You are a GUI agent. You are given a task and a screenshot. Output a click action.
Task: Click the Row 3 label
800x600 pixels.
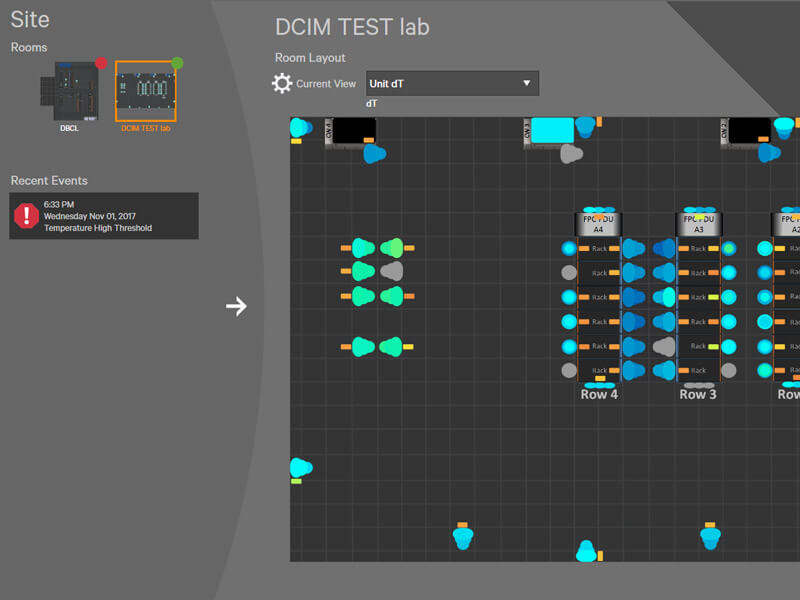pyautogui.click(x=698, y=394)
